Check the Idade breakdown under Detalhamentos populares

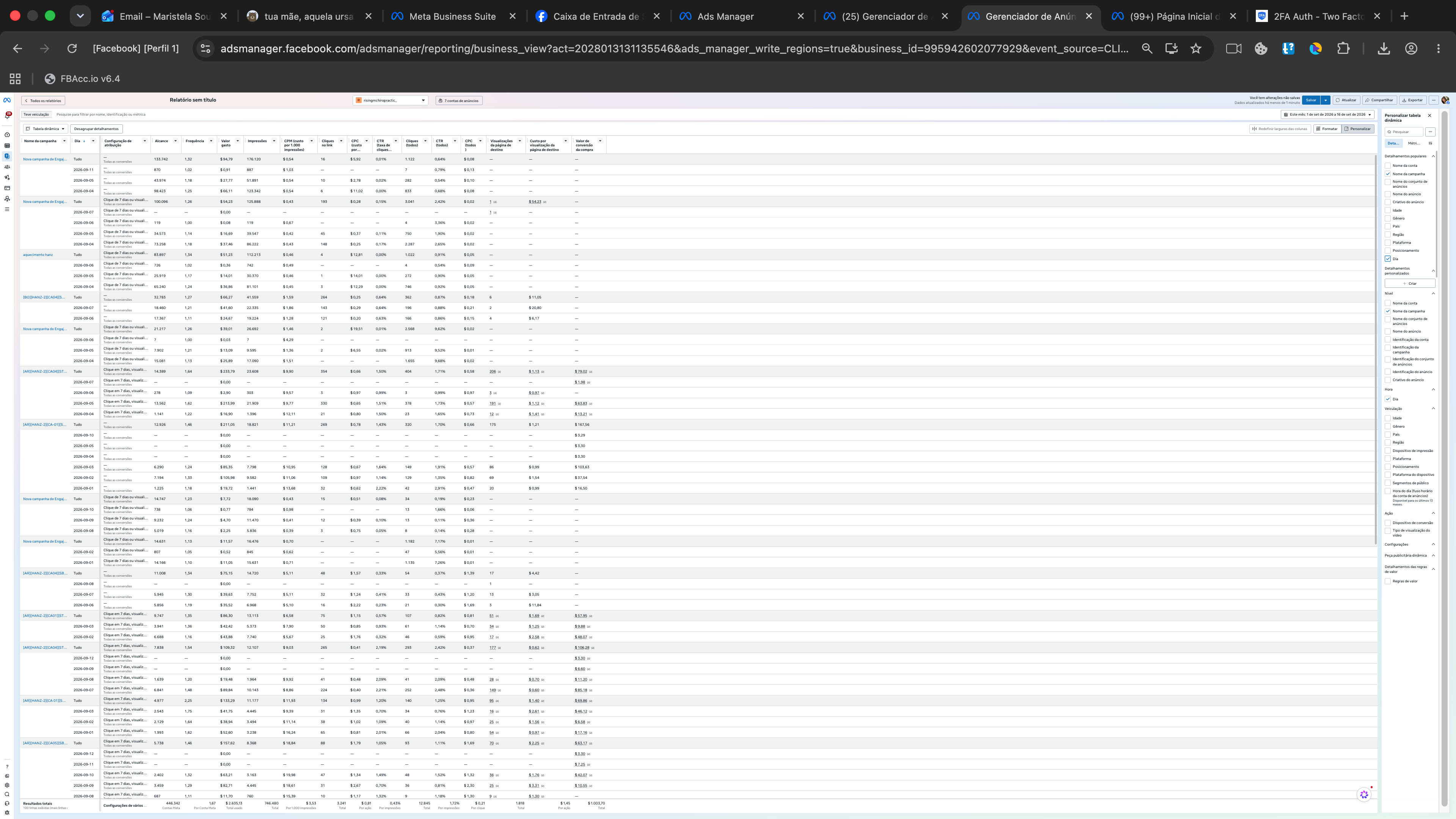1388,210
